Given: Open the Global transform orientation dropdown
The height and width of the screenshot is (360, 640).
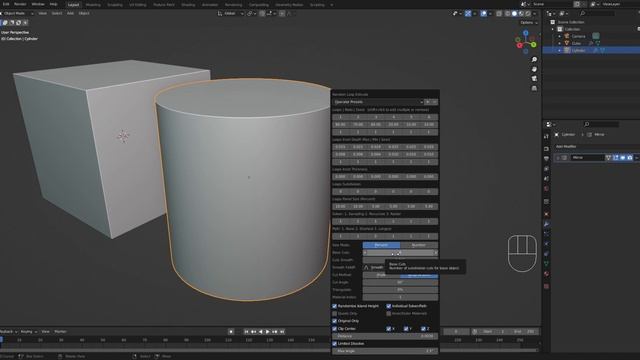Looking at the screenshot, I should click(x=231, y=13).
